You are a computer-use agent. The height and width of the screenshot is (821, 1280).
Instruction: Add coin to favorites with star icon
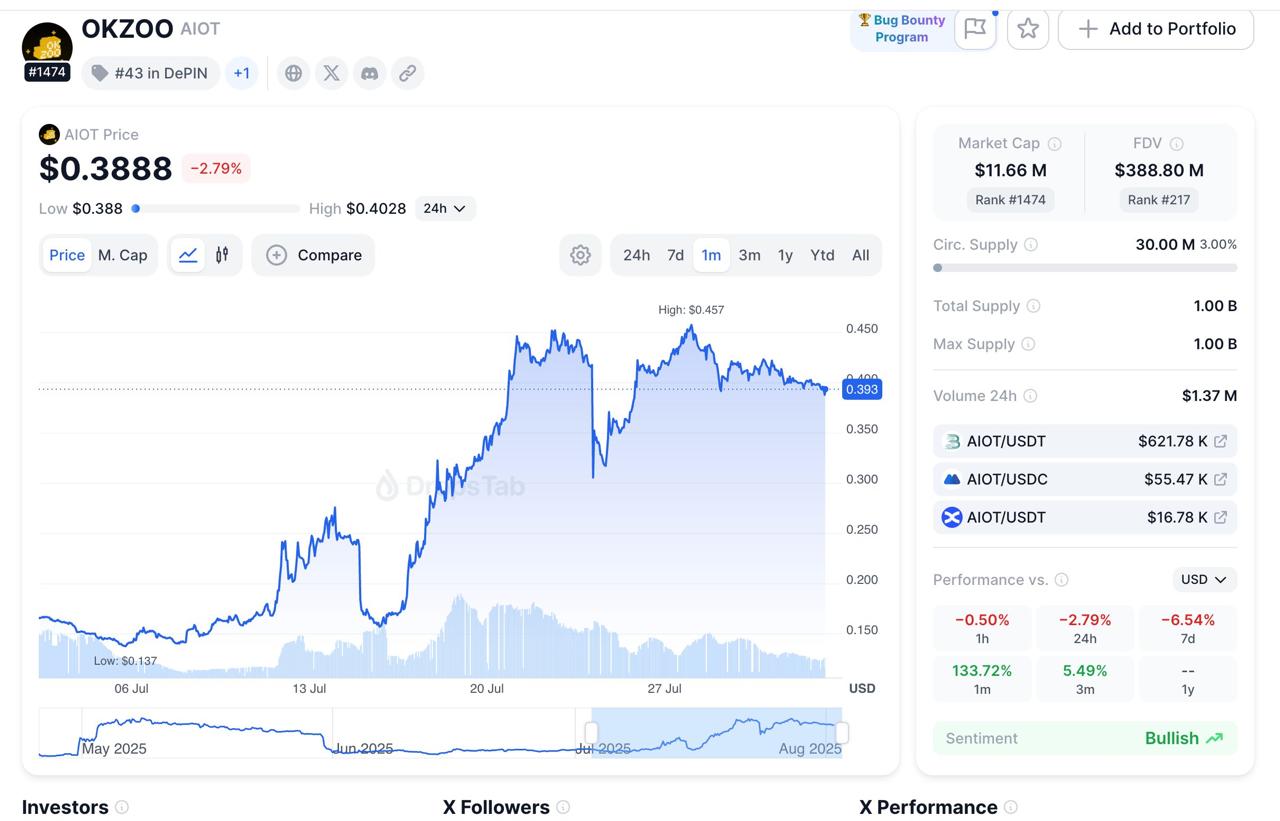(x=1028, y=29)
